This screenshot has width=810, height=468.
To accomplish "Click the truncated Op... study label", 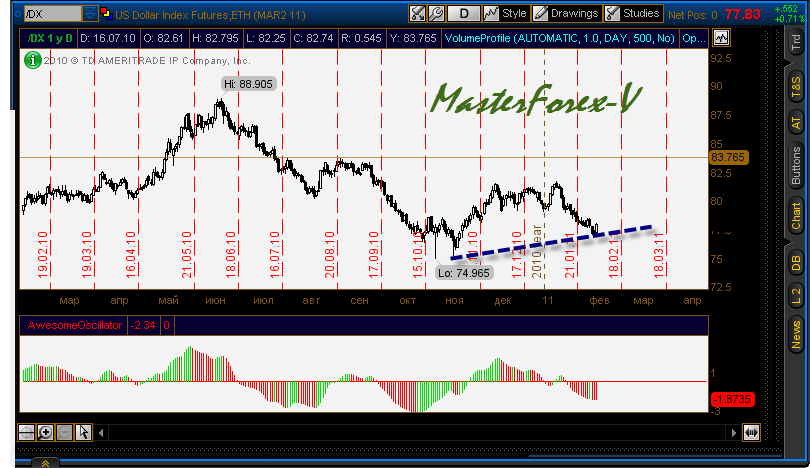I will (693, 38).
